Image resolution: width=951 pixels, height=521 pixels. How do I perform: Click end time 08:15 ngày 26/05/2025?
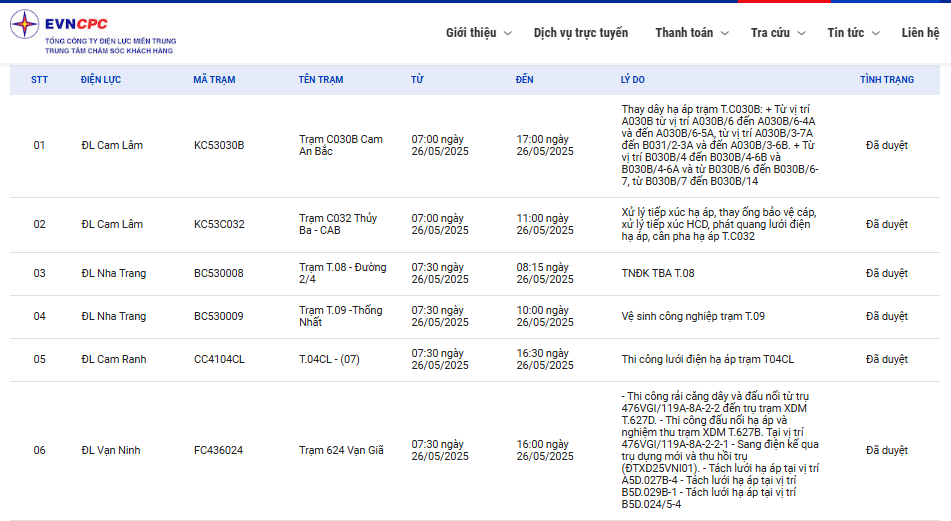545,273
